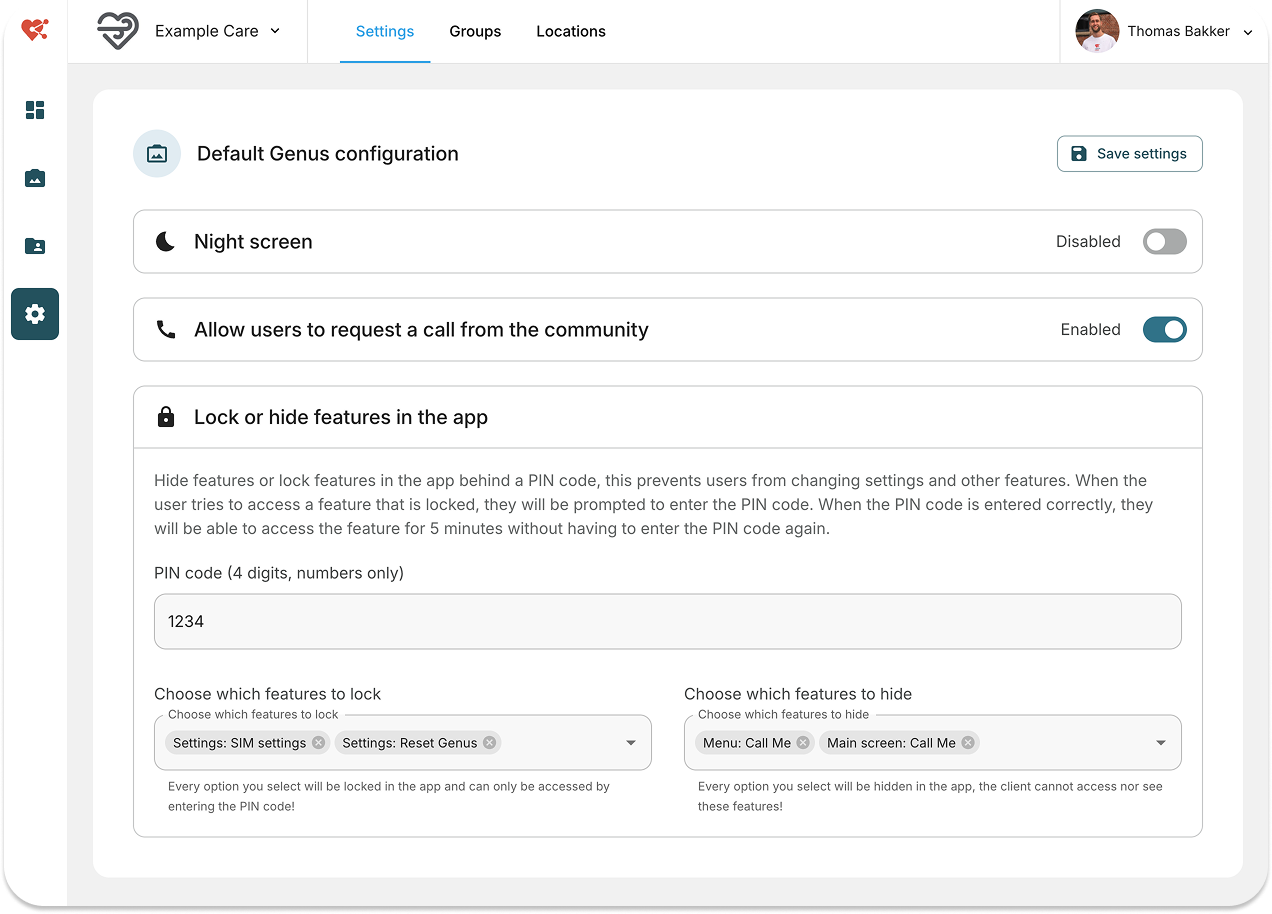Open the photo gallery sidebar icon

click(x=35, y=178)
